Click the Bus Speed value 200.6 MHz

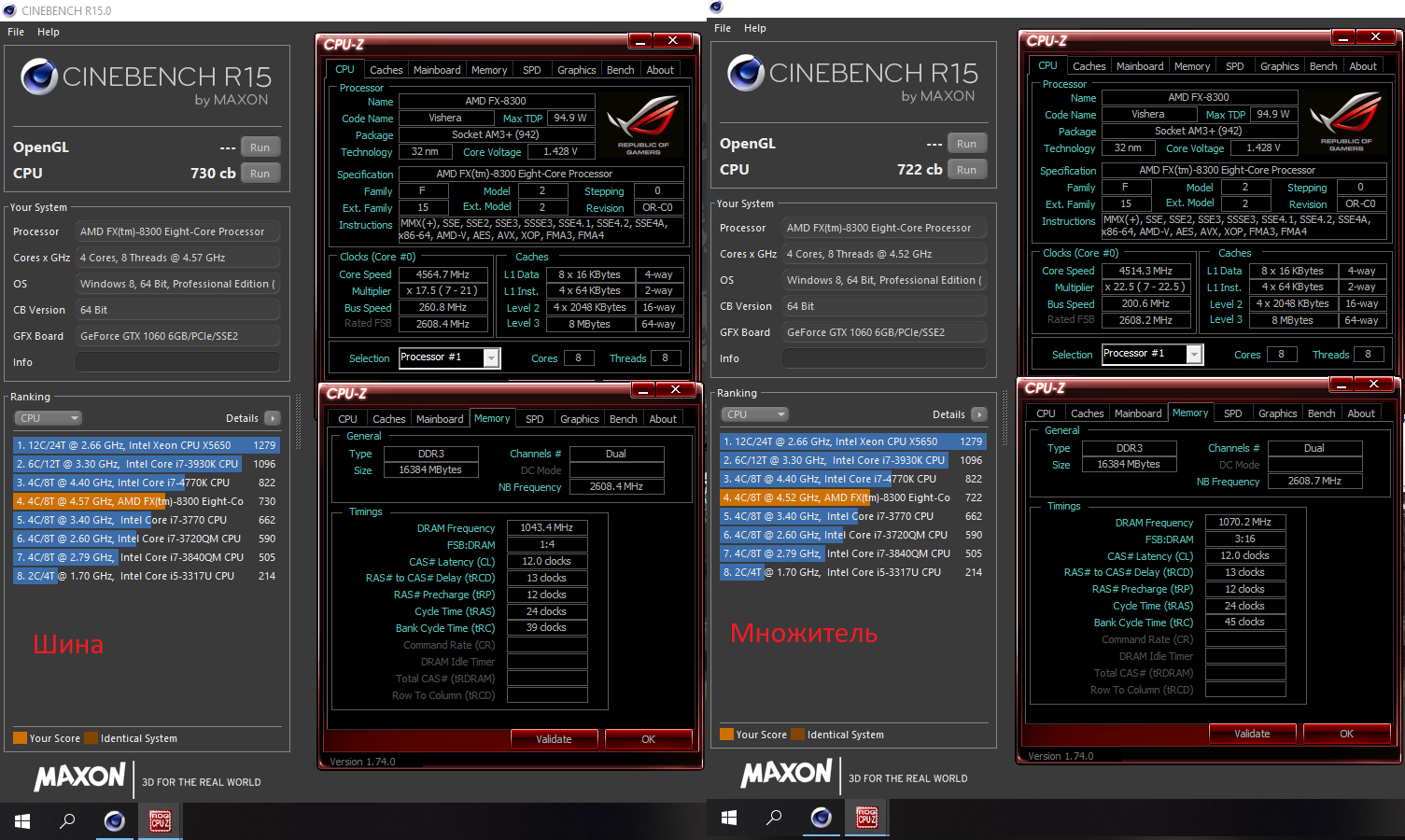pyautogui.click(x=1146, y=303)
